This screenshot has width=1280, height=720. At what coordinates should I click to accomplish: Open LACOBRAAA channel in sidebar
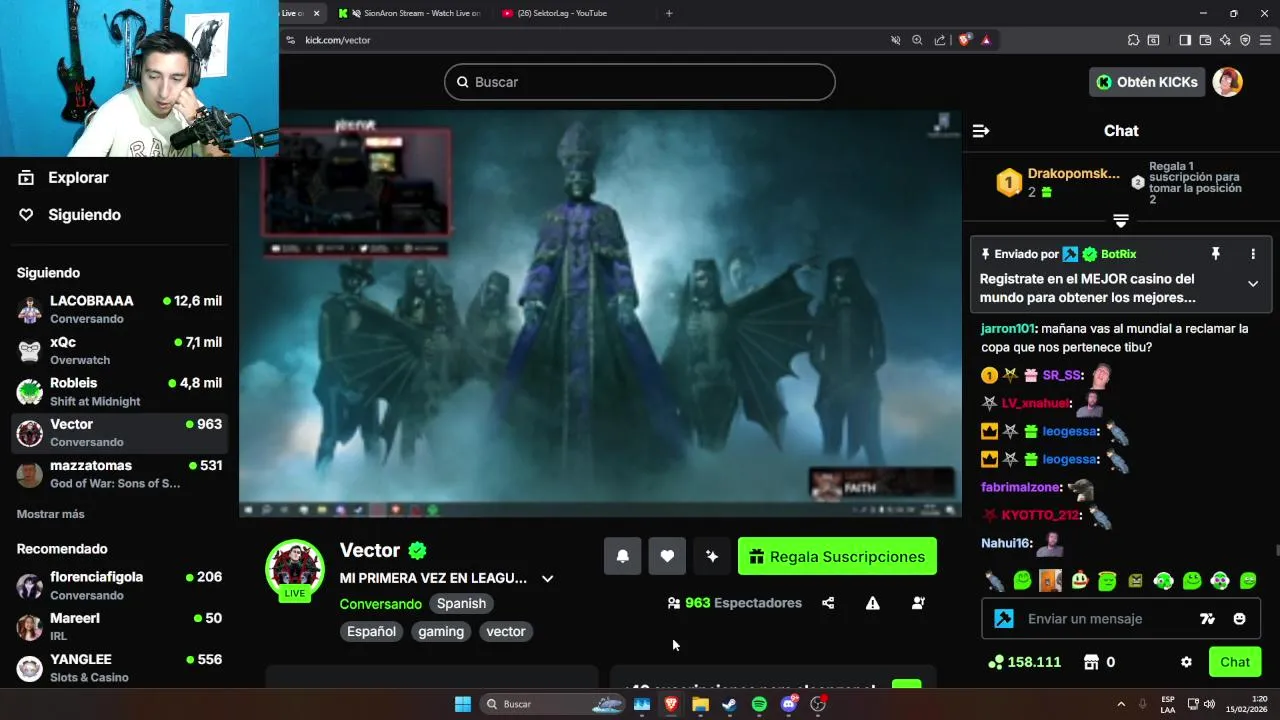(x=119, y=310)
